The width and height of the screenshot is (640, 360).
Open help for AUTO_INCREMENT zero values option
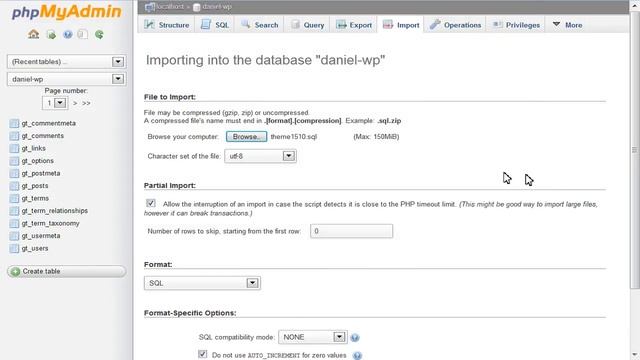[357, 356]
